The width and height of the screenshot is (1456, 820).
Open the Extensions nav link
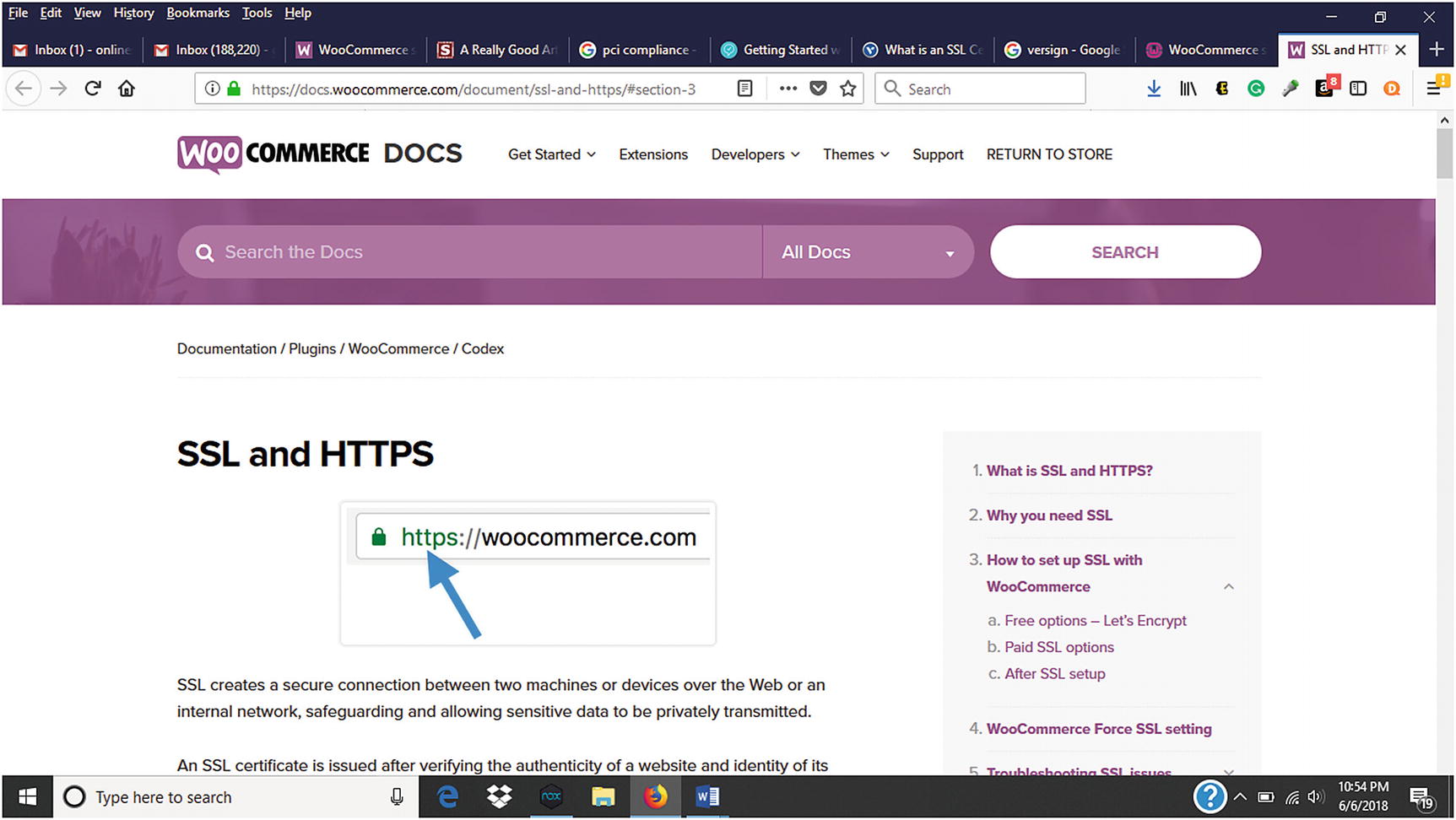(x=653, y=154)
